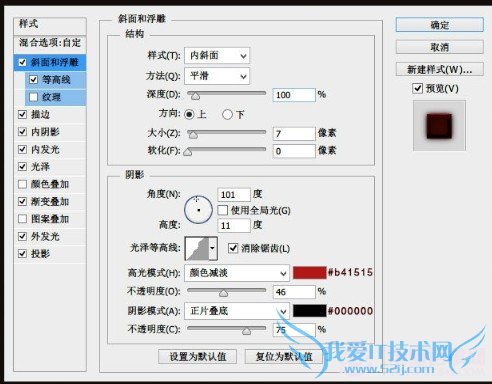Toggle the 内发光 effect checkbox

click(x=22, y=149)
